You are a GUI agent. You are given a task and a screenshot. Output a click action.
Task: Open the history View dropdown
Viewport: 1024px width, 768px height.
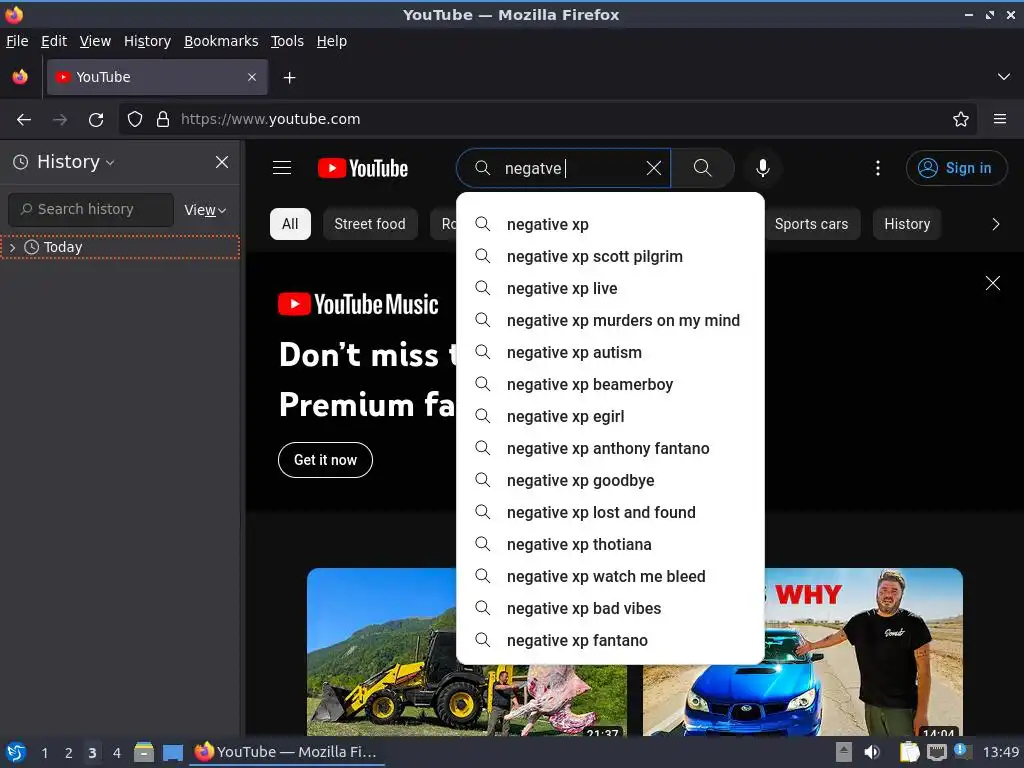(204, 210)
